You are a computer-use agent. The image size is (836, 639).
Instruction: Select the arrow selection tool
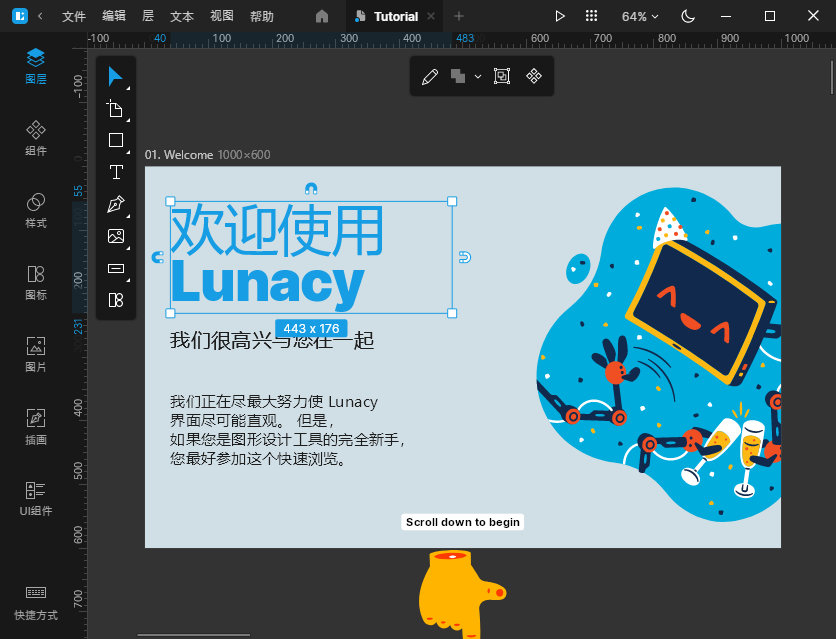[x=116, y=75]
